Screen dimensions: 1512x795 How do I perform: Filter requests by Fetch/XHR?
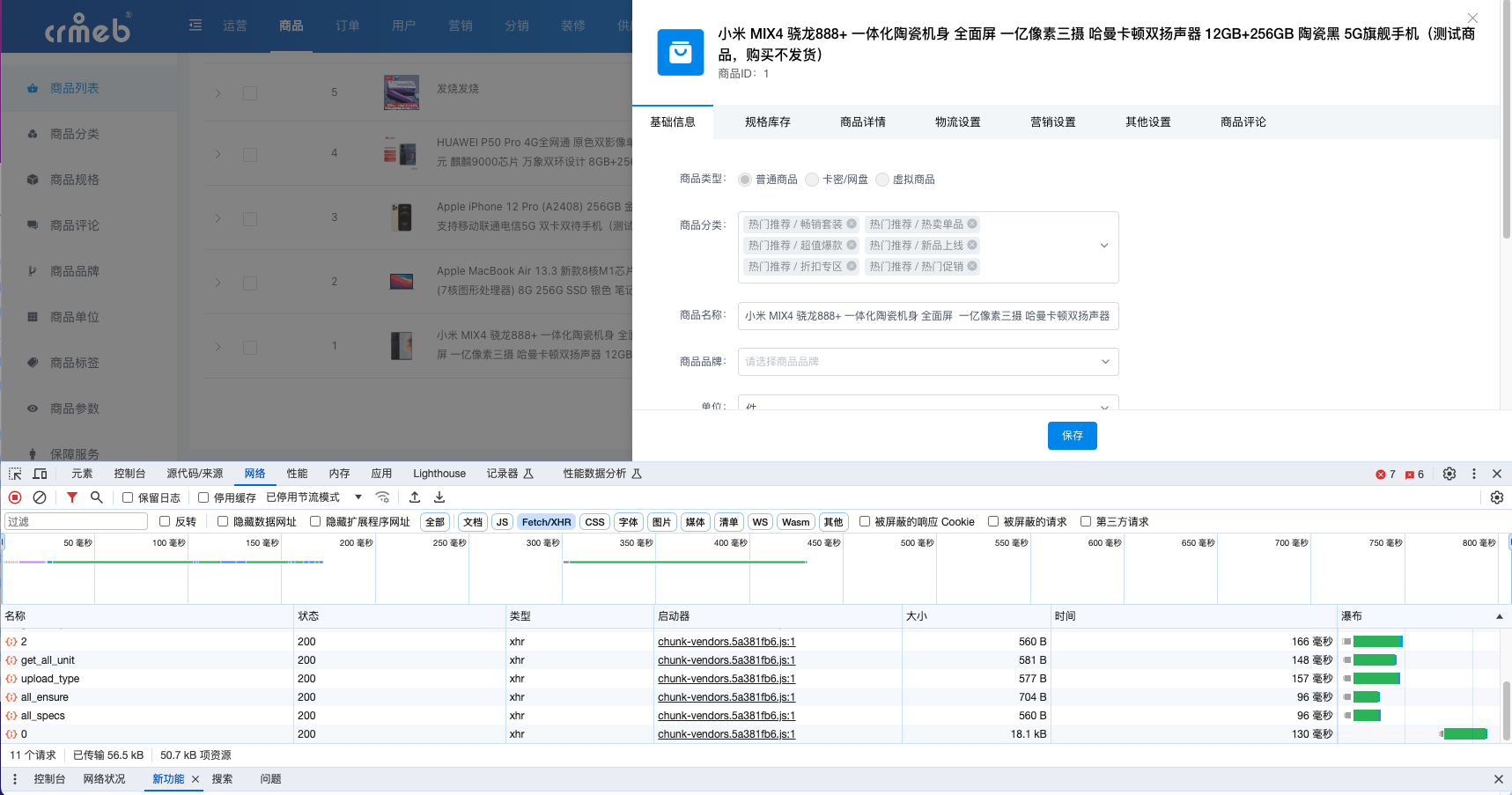(546, 522)
